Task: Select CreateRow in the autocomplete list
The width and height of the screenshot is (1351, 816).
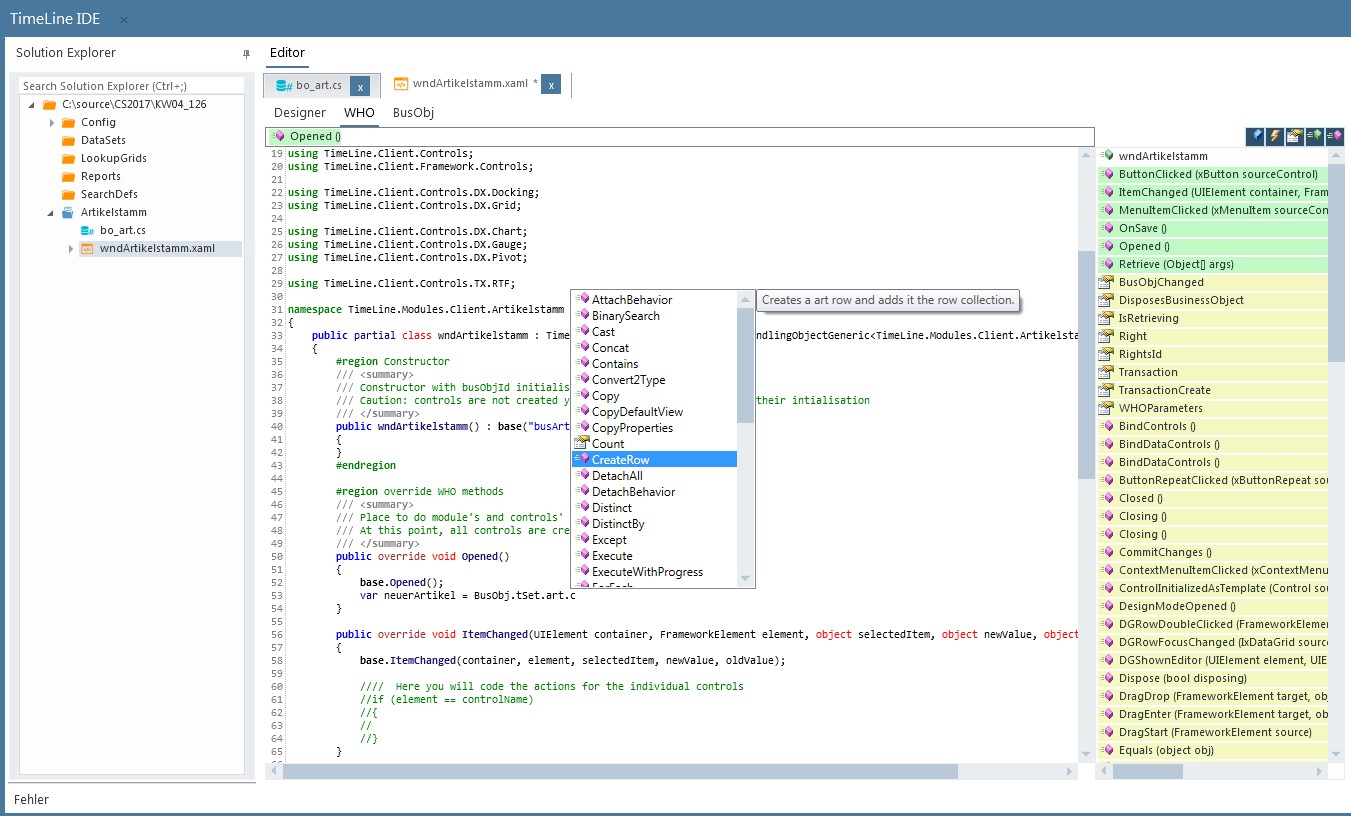Action: pyautogui.click(x=654, y=459)
